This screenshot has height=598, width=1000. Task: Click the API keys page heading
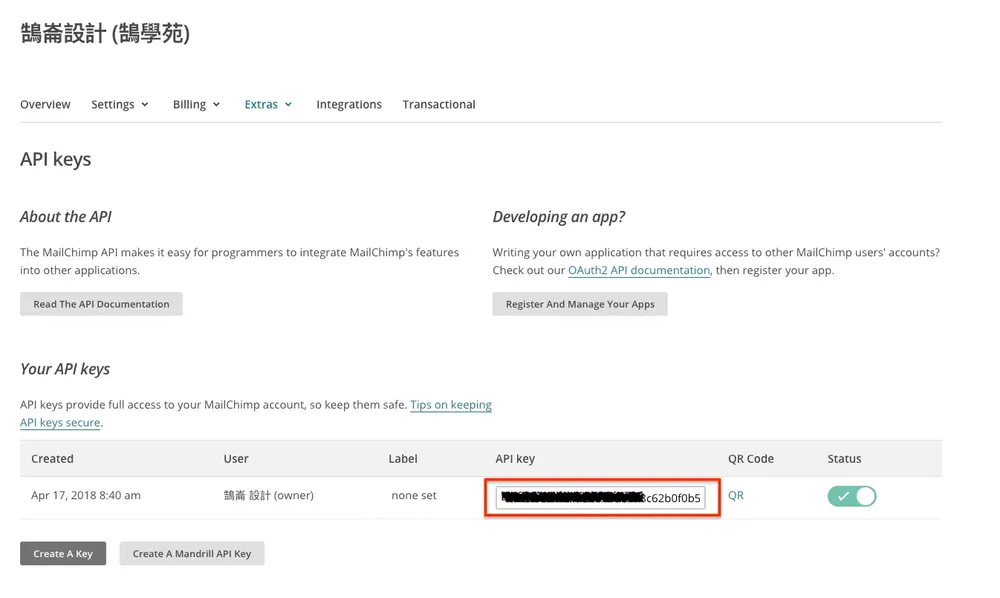click(x=55, y=159)
